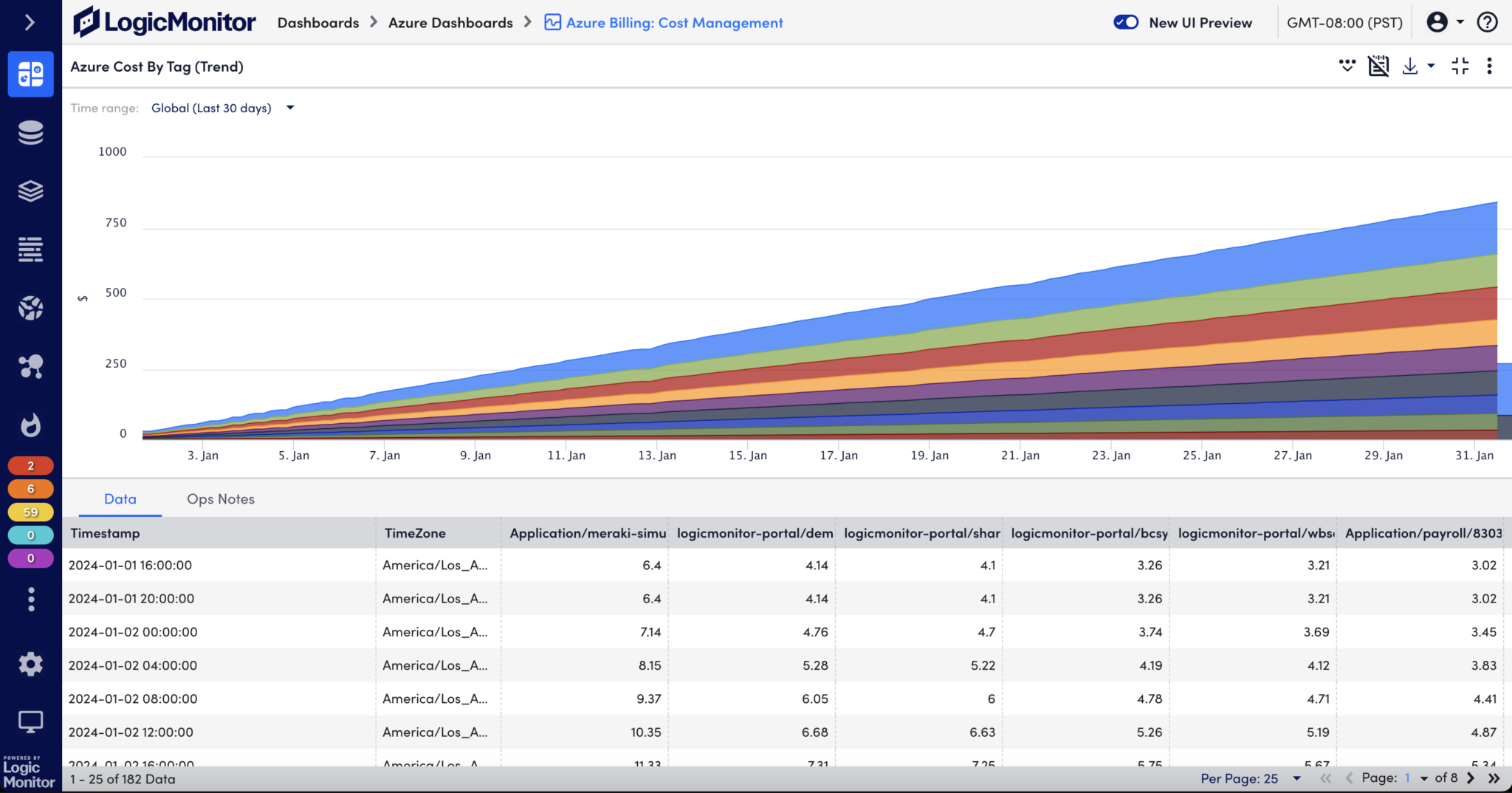The width and height of the screenshot is (1512, 793).
Task: Expand the download format dropdown arrow
Action: (1430, 66)
